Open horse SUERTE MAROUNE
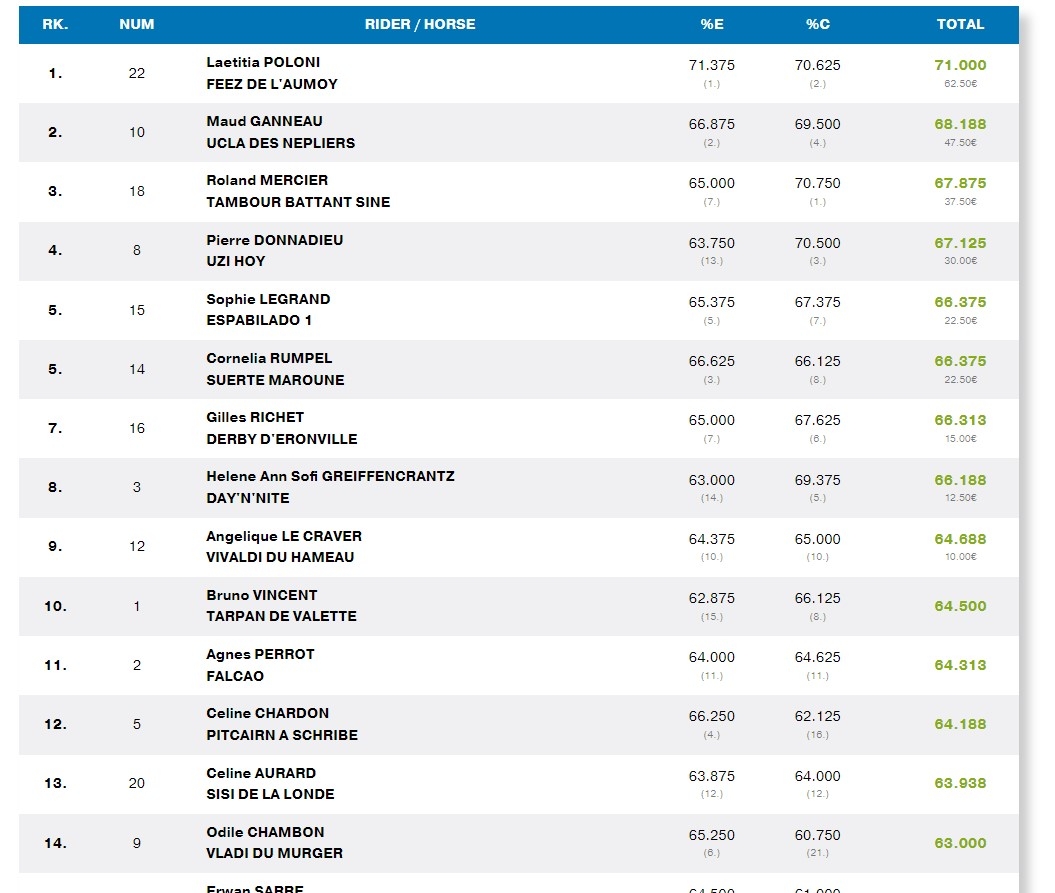 (275, 380)
